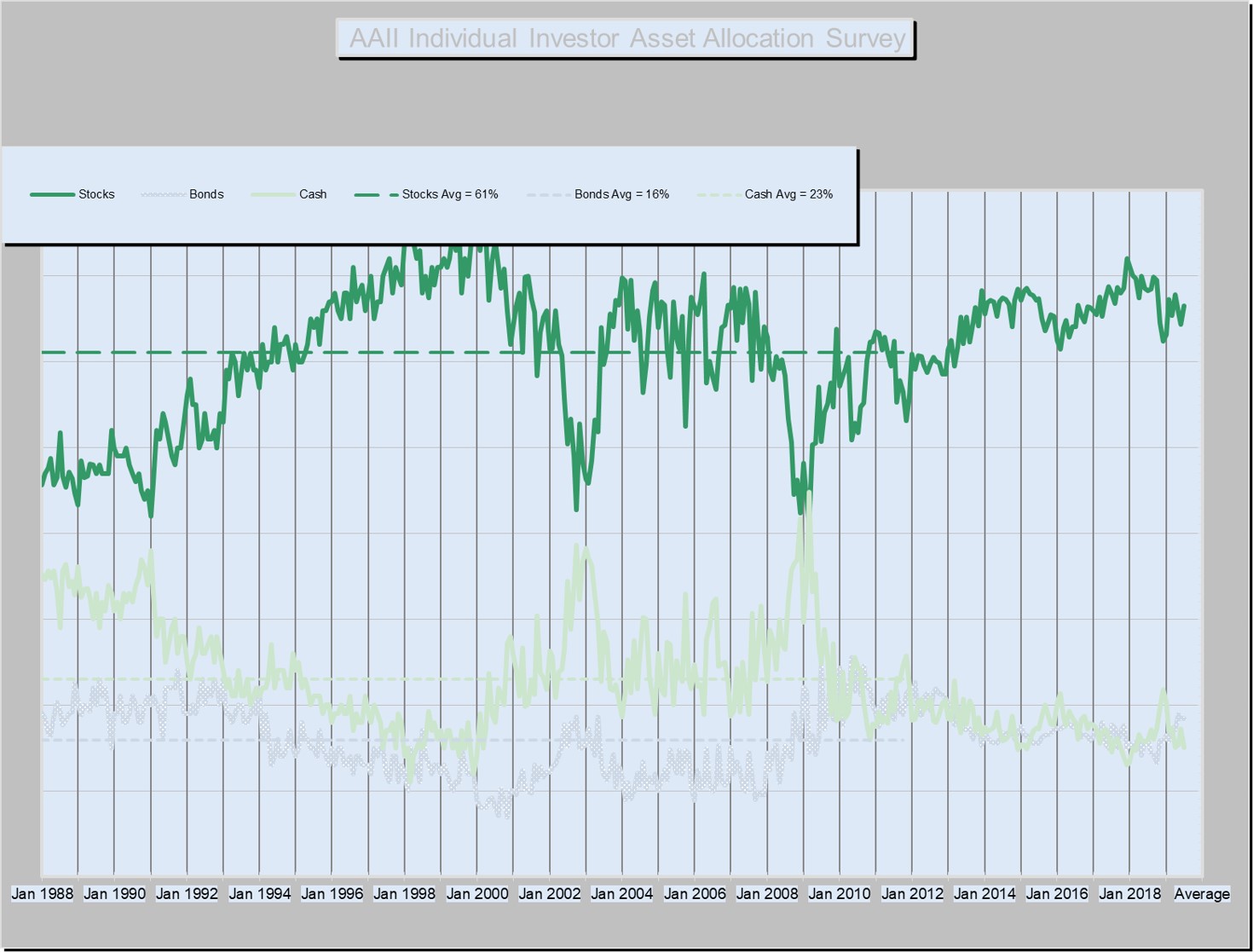
Task: Select the Cash legend entry
Action: 289,194
